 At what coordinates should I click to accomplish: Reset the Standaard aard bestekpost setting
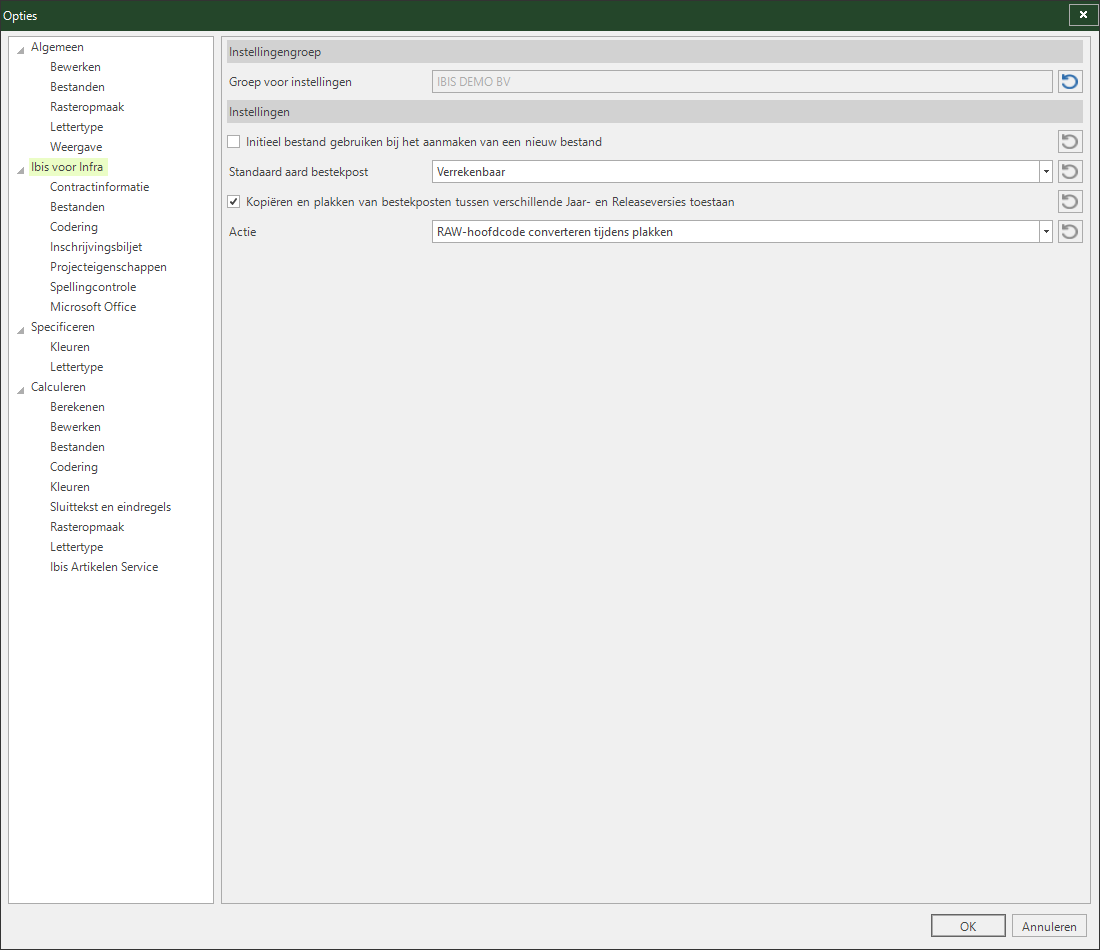tap(1070, 172)
